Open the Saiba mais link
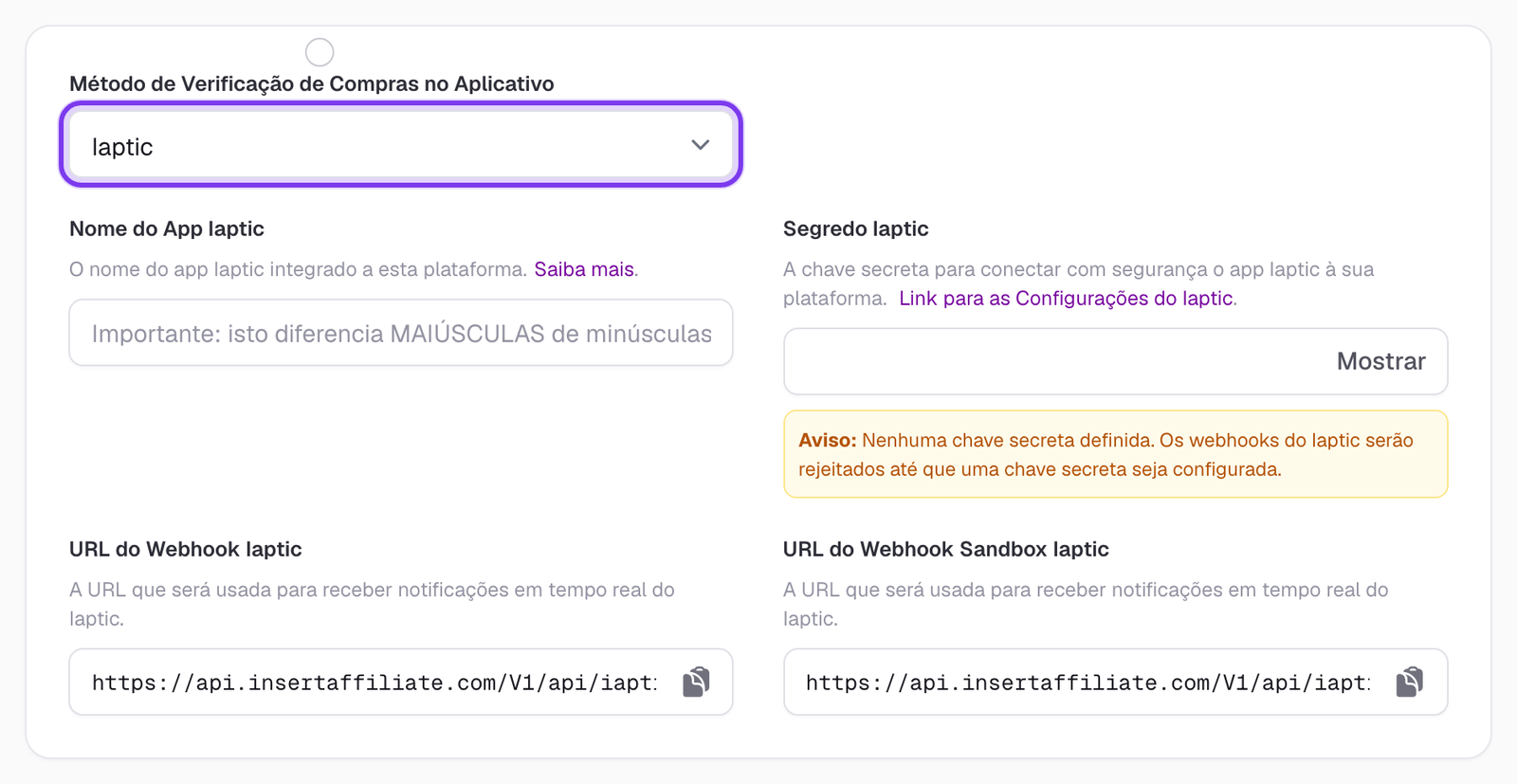The height and width of the screenshot is (784, 1517). (x=584, y=269)
